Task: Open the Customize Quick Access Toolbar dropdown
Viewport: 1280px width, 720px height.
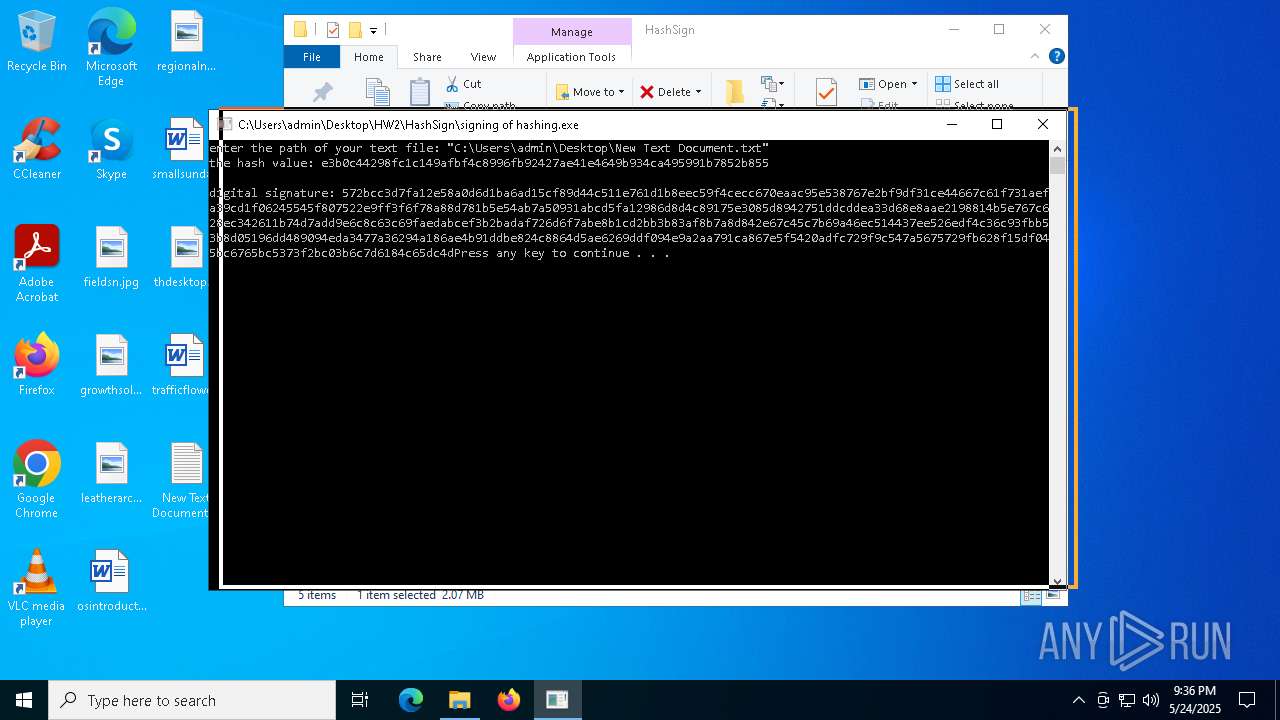Action: coord(373,31)
